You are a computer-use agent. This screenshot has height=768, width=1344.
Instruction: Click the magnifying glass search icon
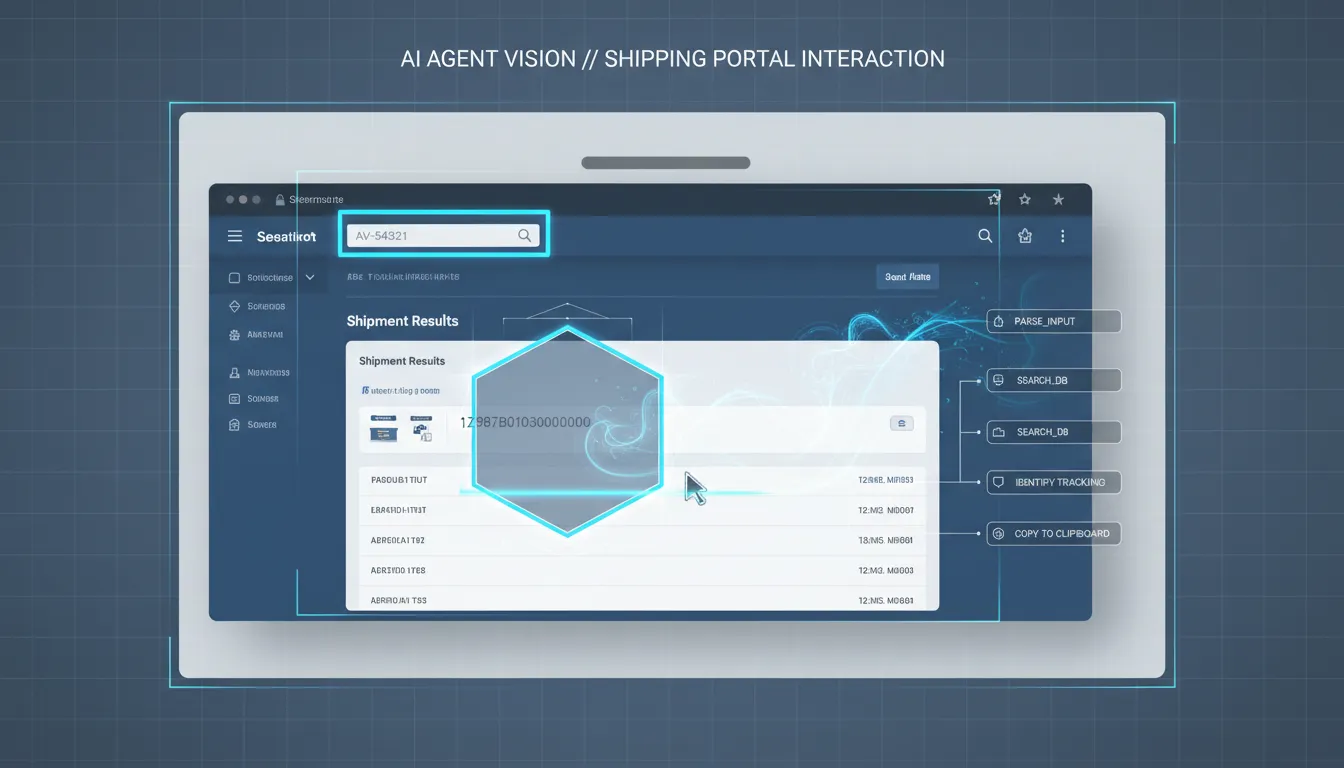tap(985, 236)
